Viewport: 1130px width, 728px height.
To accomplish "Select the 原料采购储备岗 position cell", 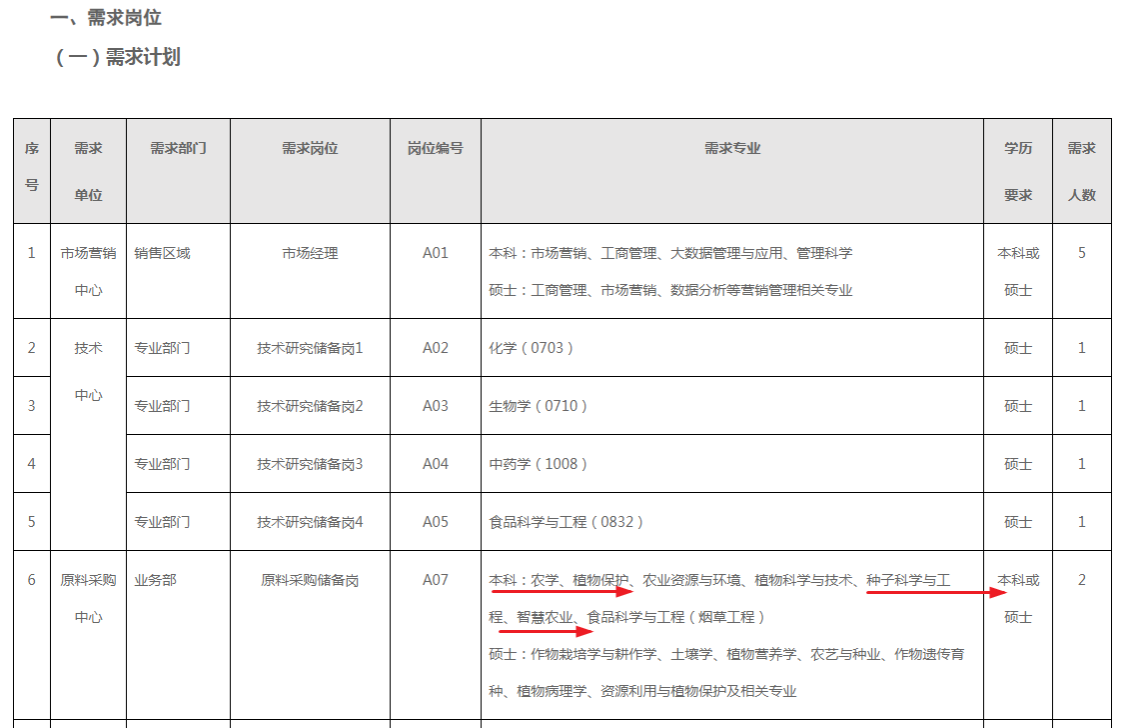I will coord(310,580).
